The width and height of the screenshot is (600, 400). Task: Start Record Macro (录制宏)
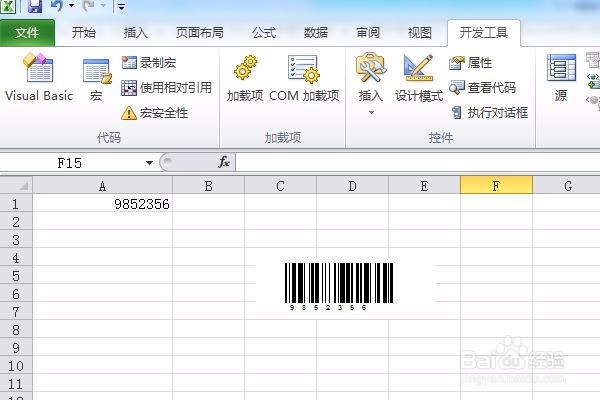click(149, 62)
